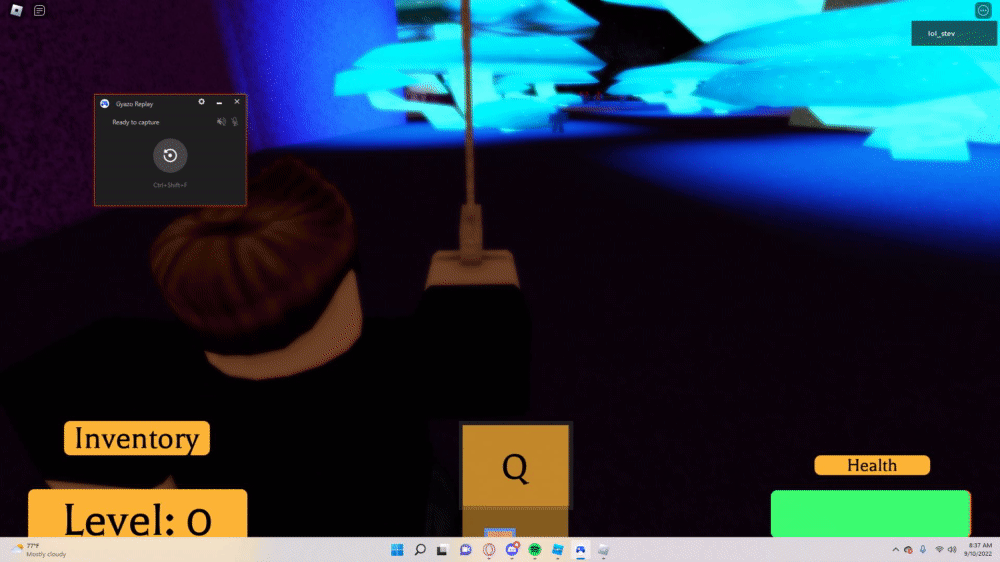Open Discord from the taskbar

tap(511, 550)
